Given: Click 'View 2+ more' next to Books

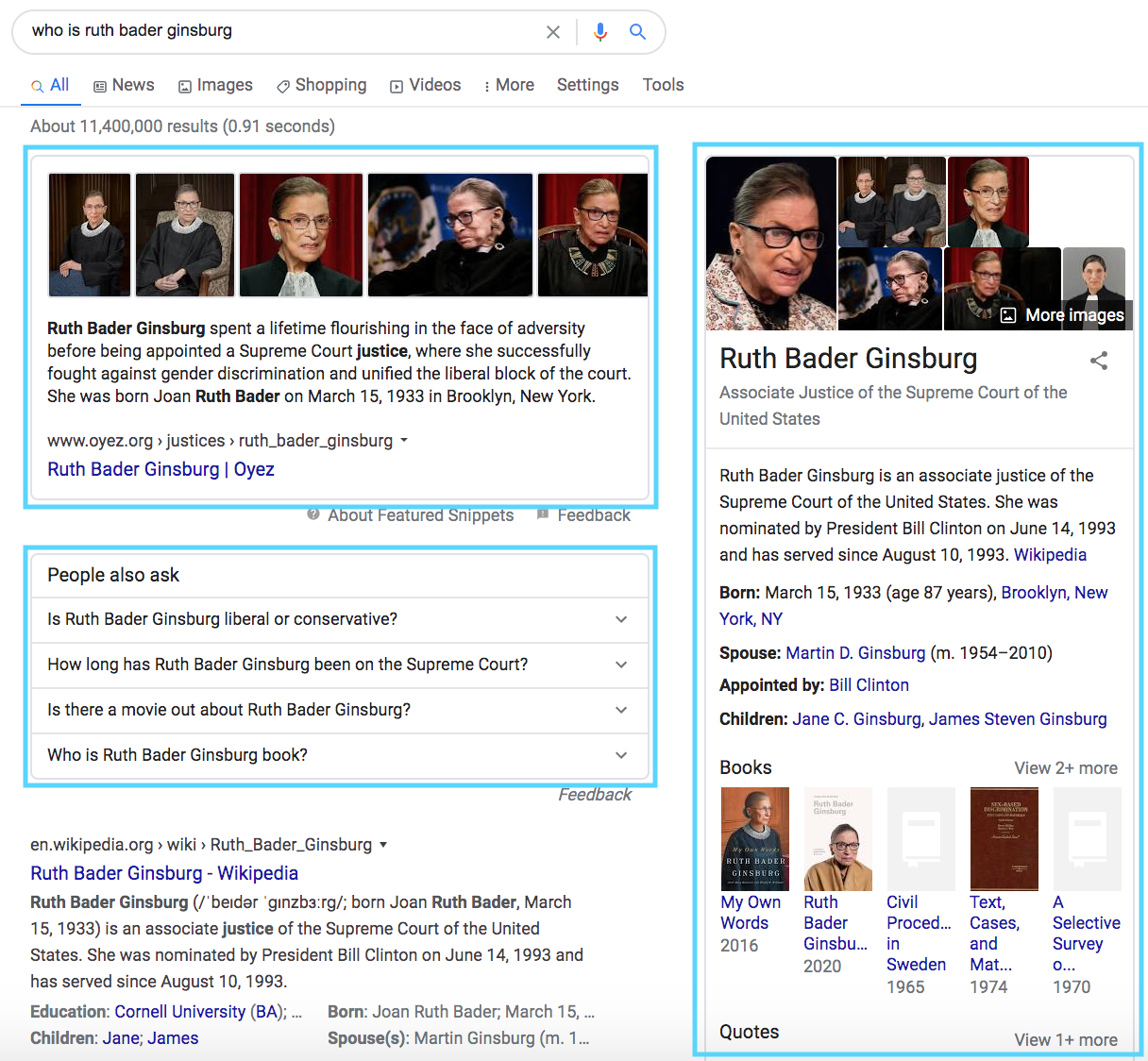Looking at the screenshot, I should 1065,768.
